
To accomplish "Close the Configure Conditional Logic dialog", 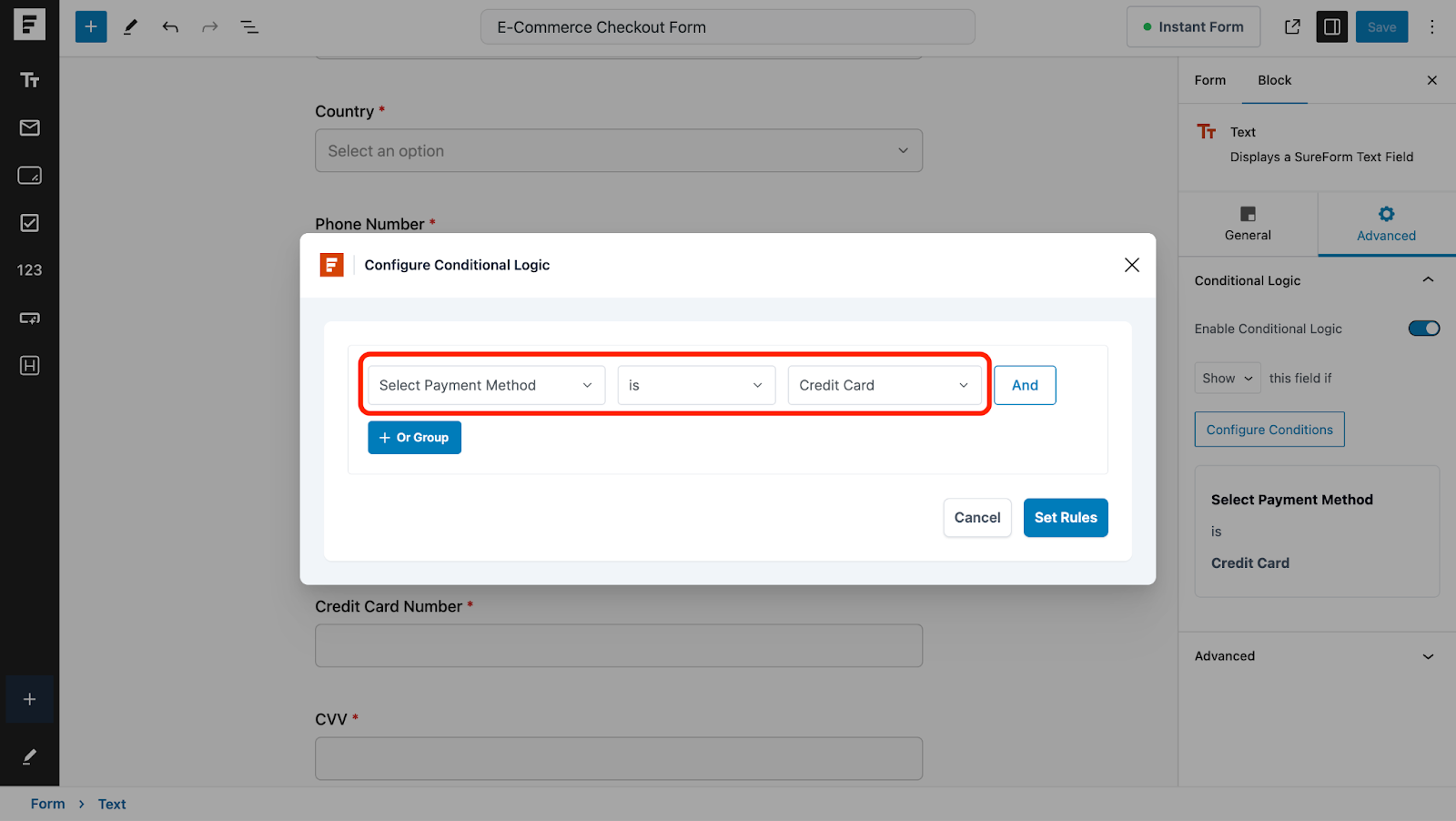I will 1131,265.
